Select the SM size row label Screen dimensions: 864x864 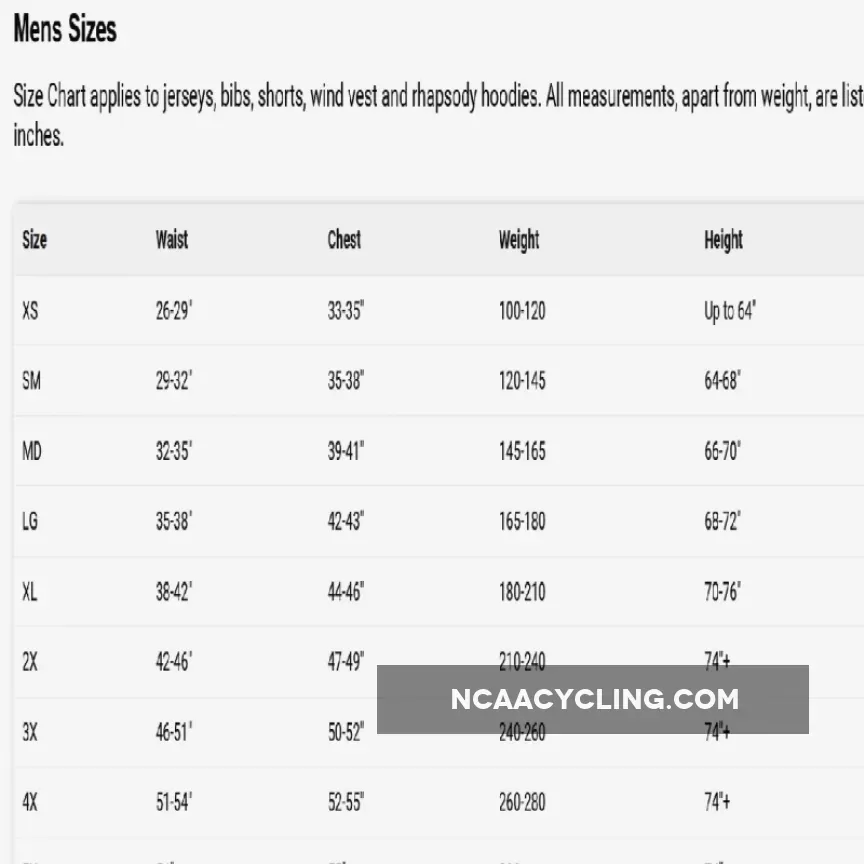point(31,381)
